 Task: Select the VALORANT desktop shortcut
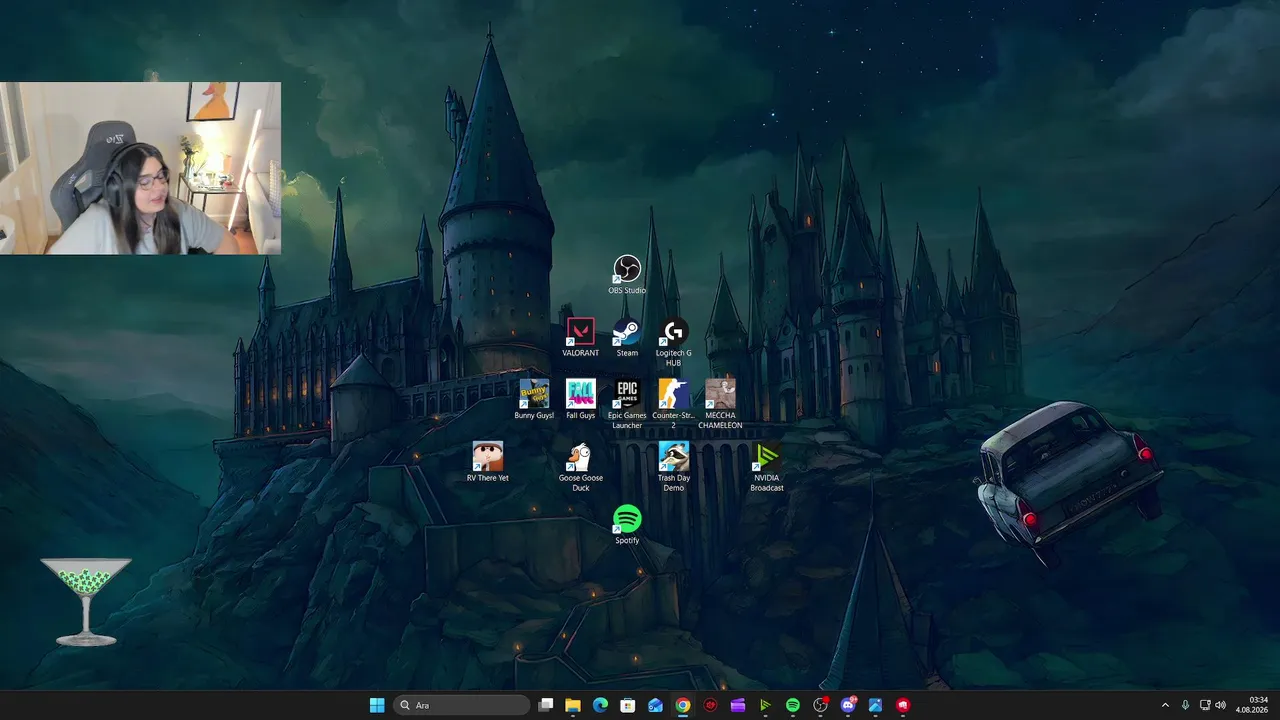click(x=580, y=337)
